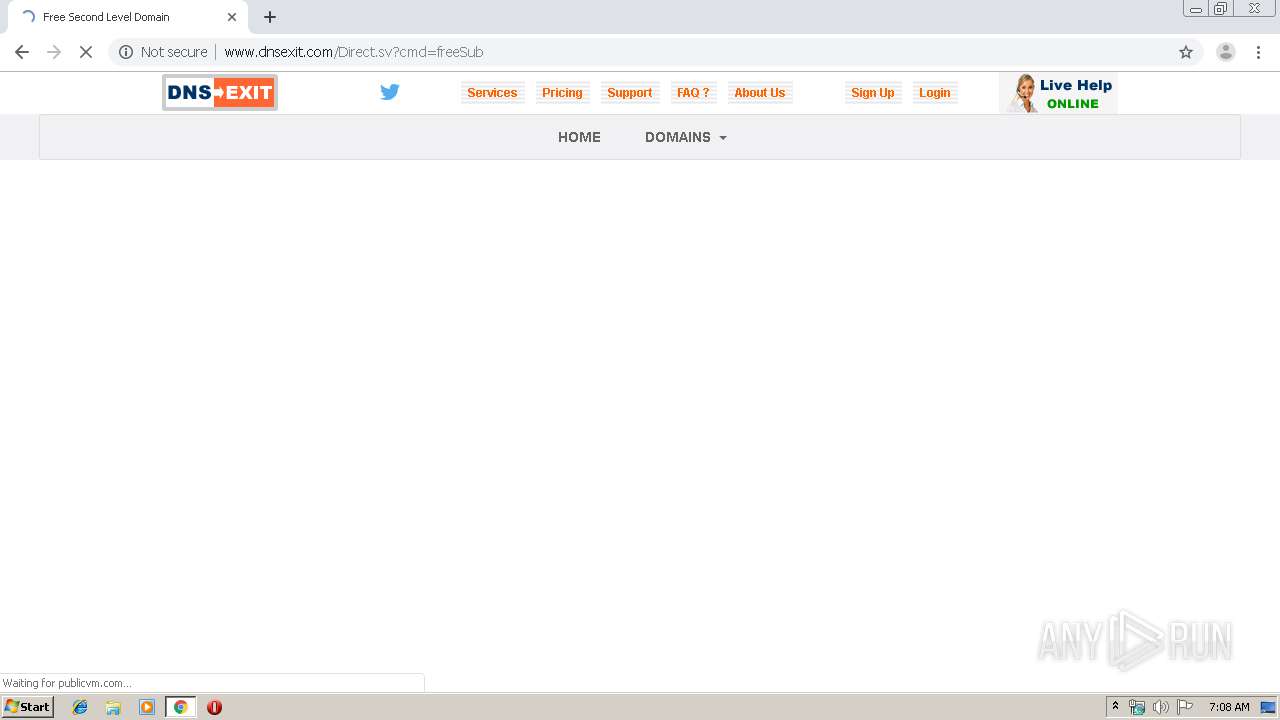Image resolution: width=1280 pixels, height=720 pixels.
Task: Expand the DOMAINS dropdown menu
Action: pos(686,137)
